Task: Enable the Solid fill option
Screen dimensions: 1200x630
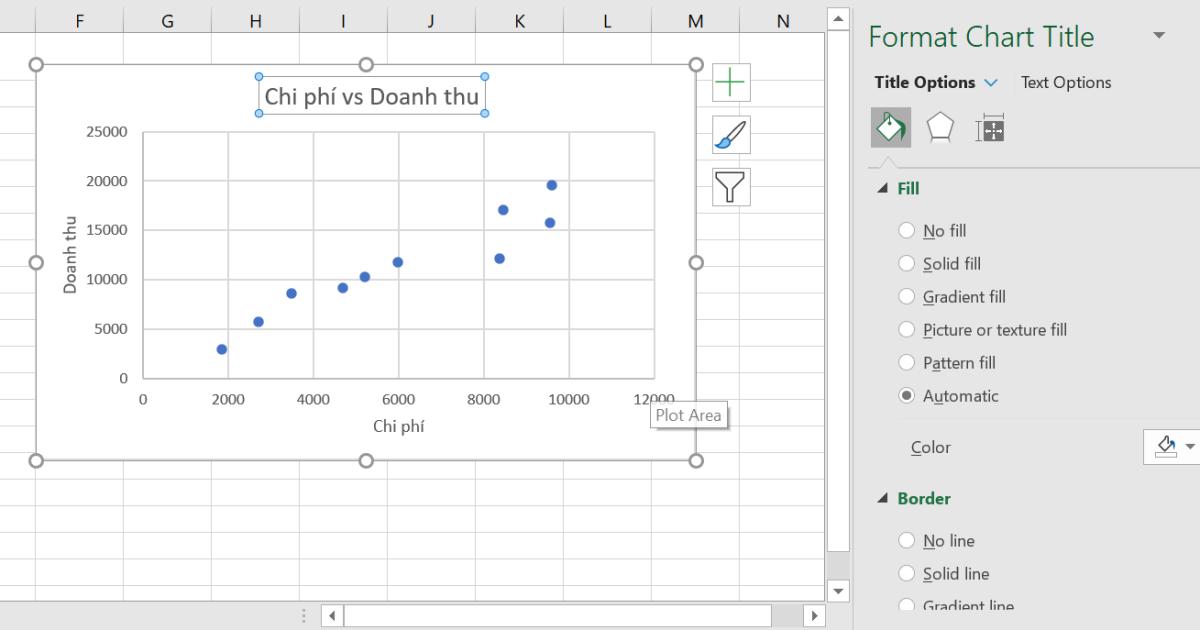Action: click(907, 263)
